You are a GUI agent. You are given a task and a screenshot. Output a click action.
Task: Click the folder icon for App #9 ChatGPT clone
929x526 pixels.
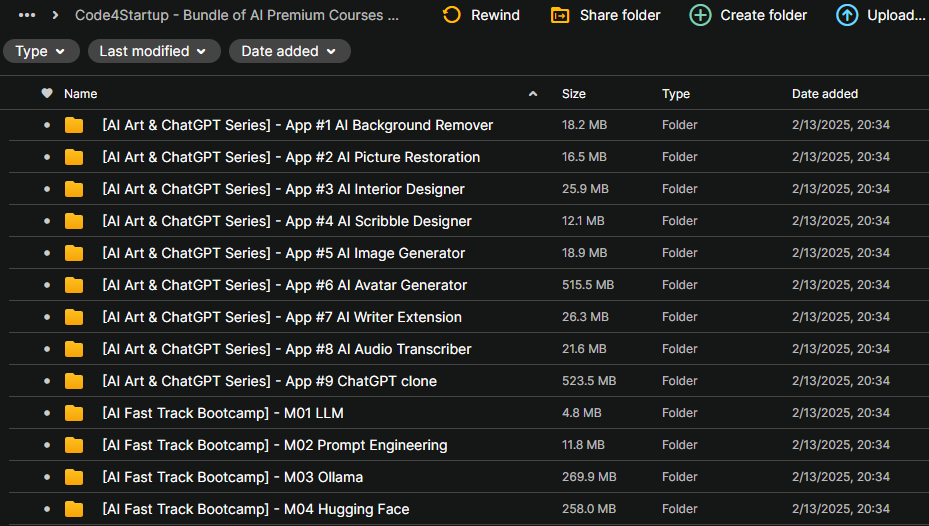74,381
